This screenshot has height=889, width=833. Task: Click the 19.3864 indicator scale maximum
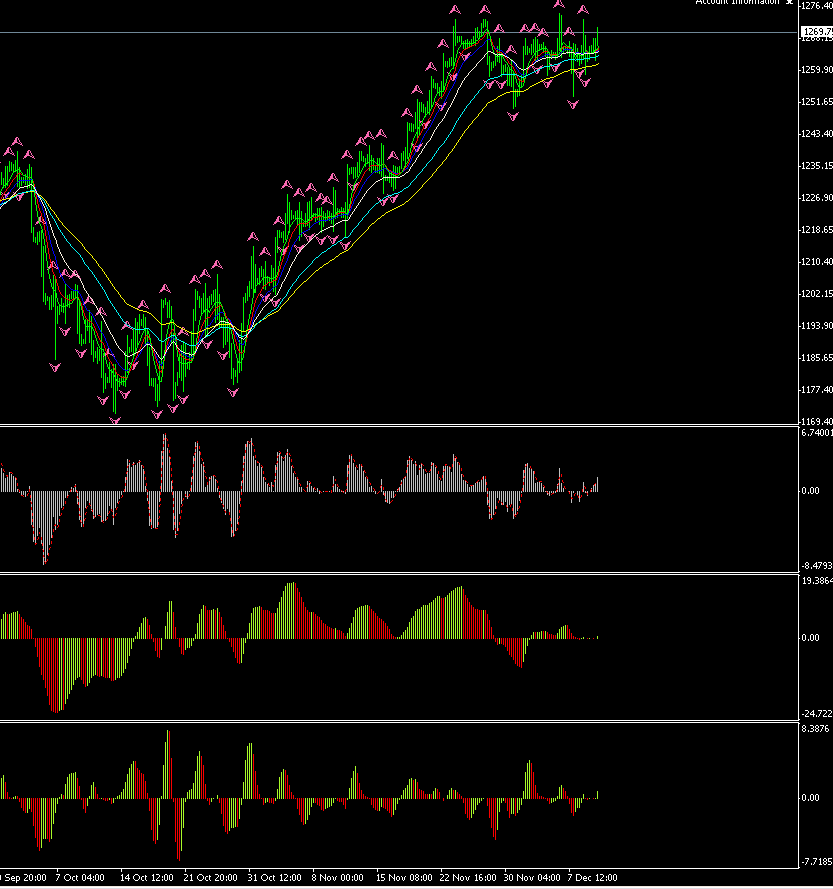pyautogui.click(x=817, y=581)
